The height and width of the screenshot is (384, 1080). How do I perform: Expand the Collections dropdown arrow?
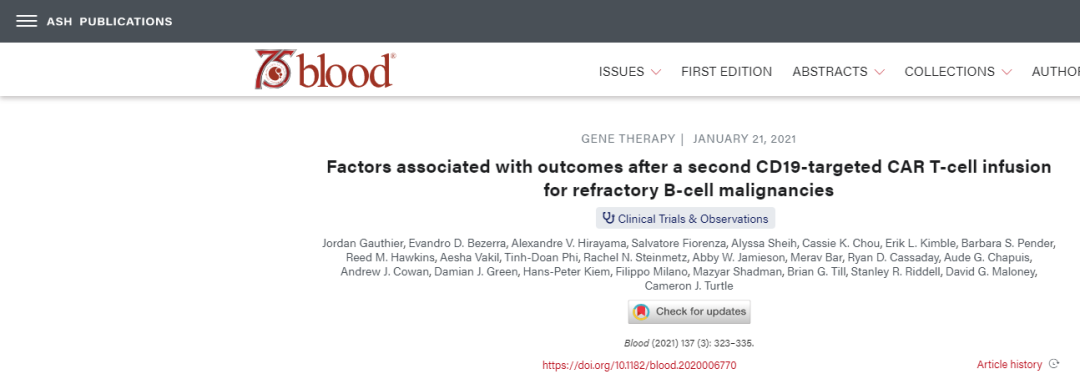coord(1006,72)
